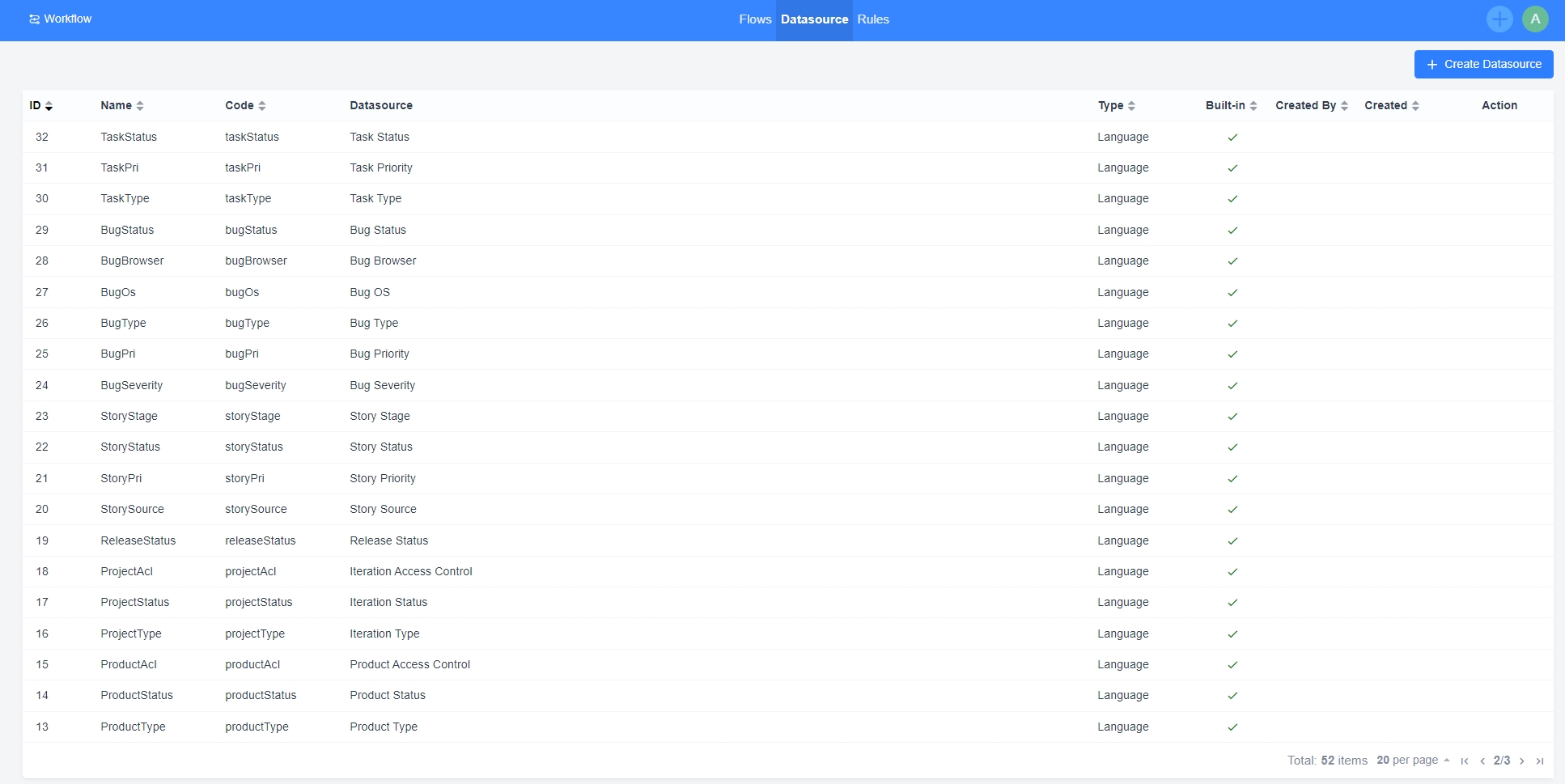Image resolution: width=1565 pixels, height=784 pixels.
Task: Go to the previous page
Action: tap(1482, 761)
